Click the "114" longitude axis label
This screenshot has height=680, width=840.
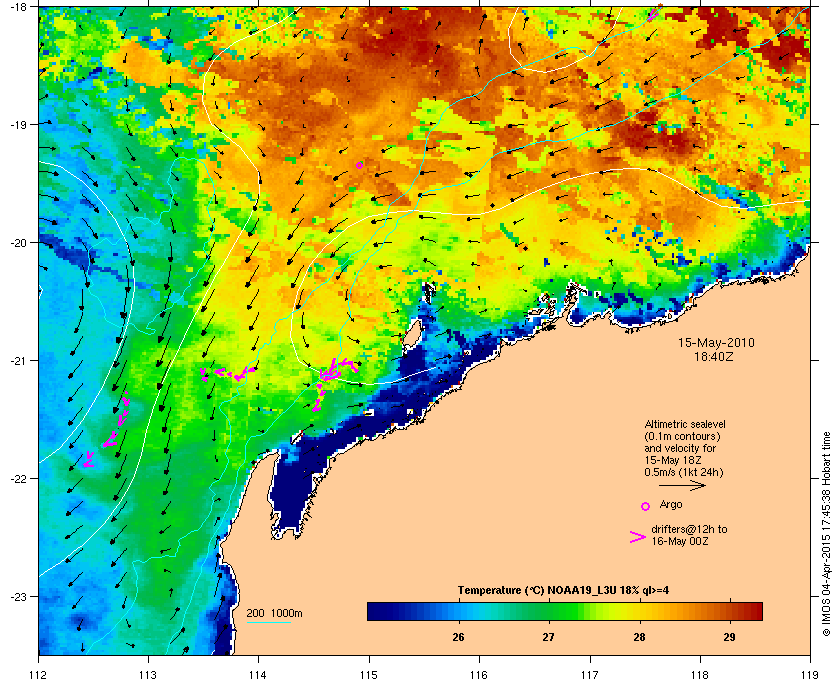click(x=258, y=674)
